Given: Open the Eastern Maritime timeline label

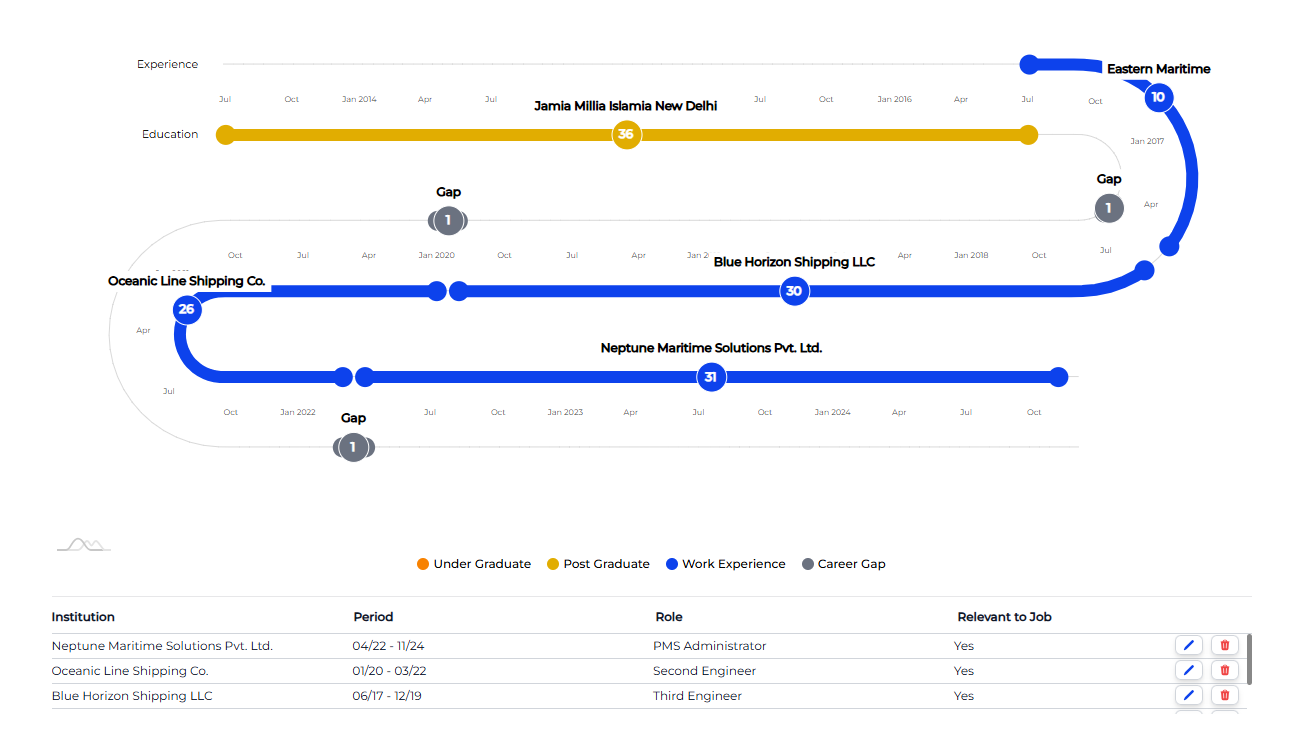Looking at the screenshot, I should (x=1158, y=69).
